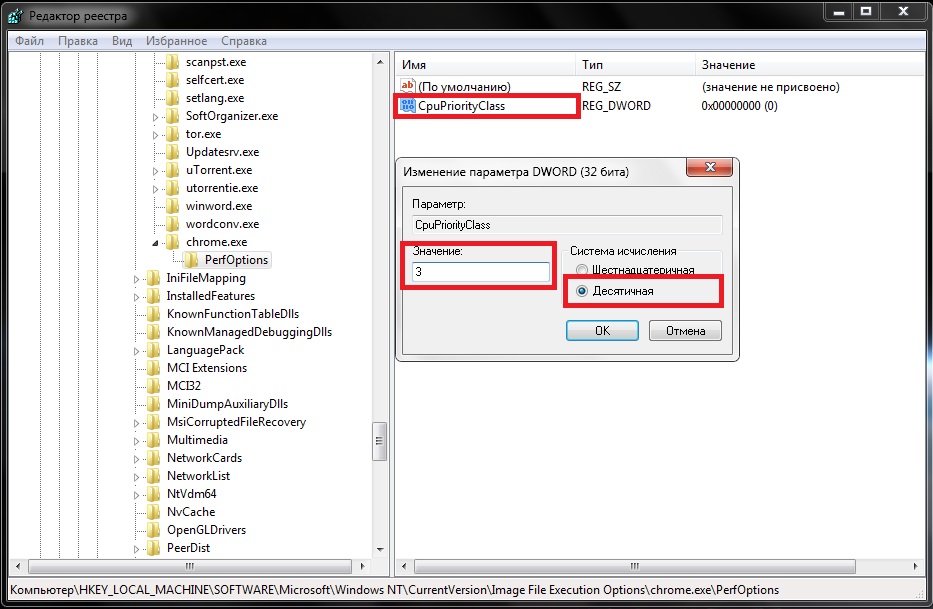
Task: Click the CpuPriorityClass DWORD value icon
Action: tap(407, 105)
